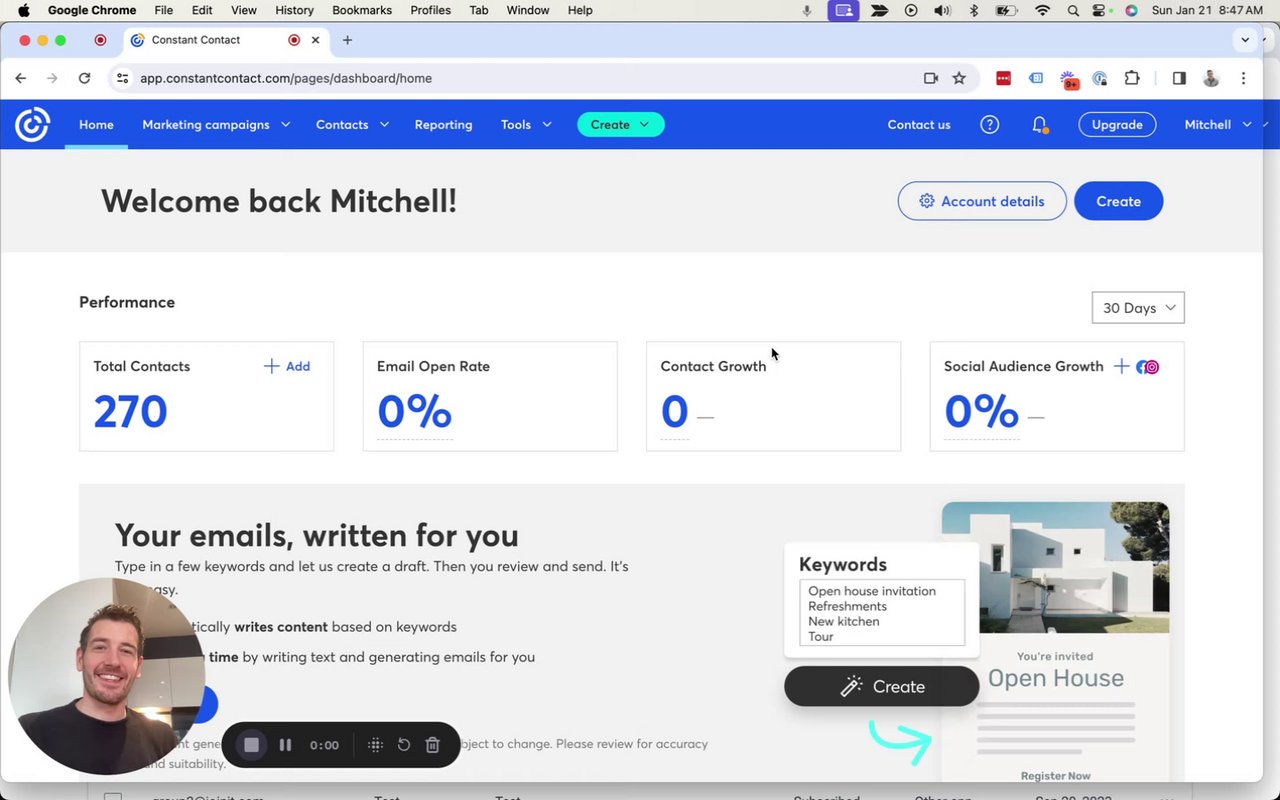Image resolution: width=1280 pixels, height=800 pixels.
Task: Open the blue tag extension icon
Action: (1036, 78)
